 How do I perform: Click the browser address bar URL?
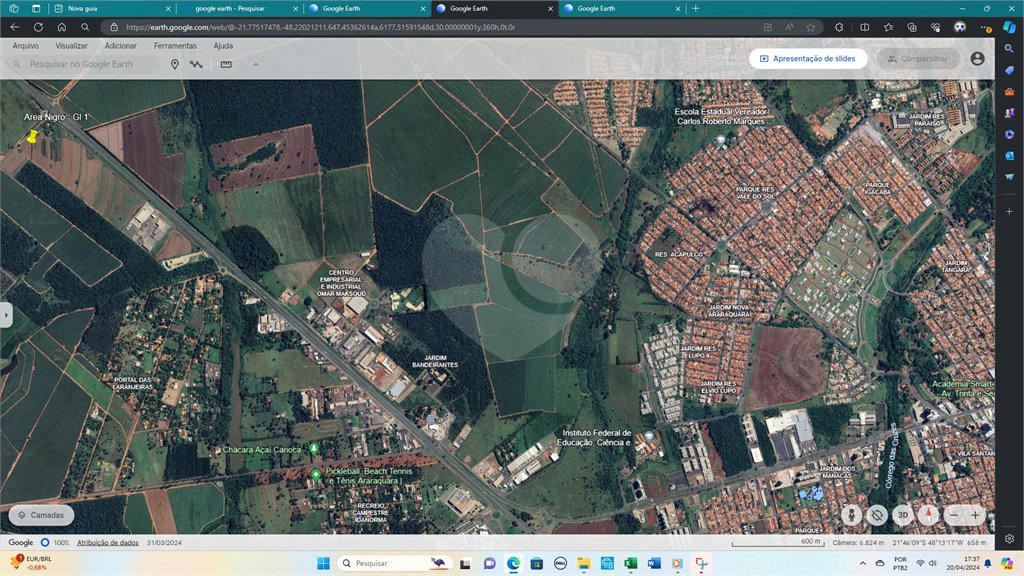pyautogui.click(x=320, y=27)
